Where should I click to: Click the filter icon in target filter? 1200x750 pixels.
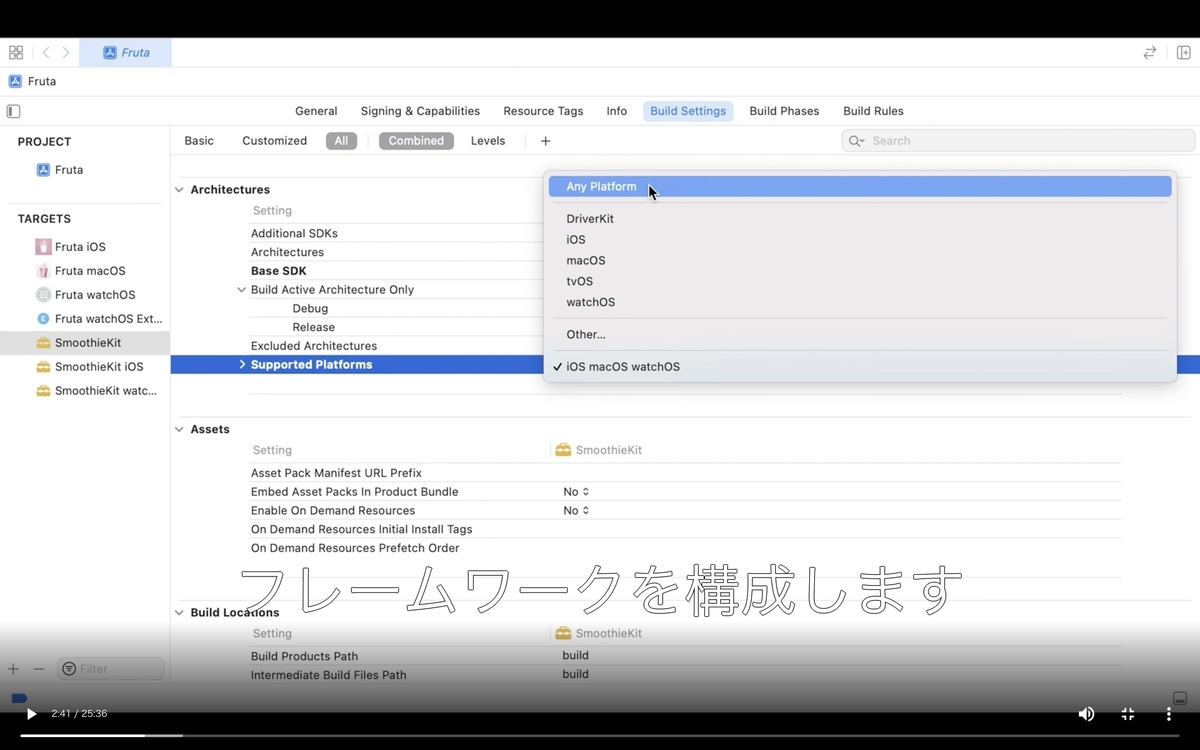click(x=69, y=669)
